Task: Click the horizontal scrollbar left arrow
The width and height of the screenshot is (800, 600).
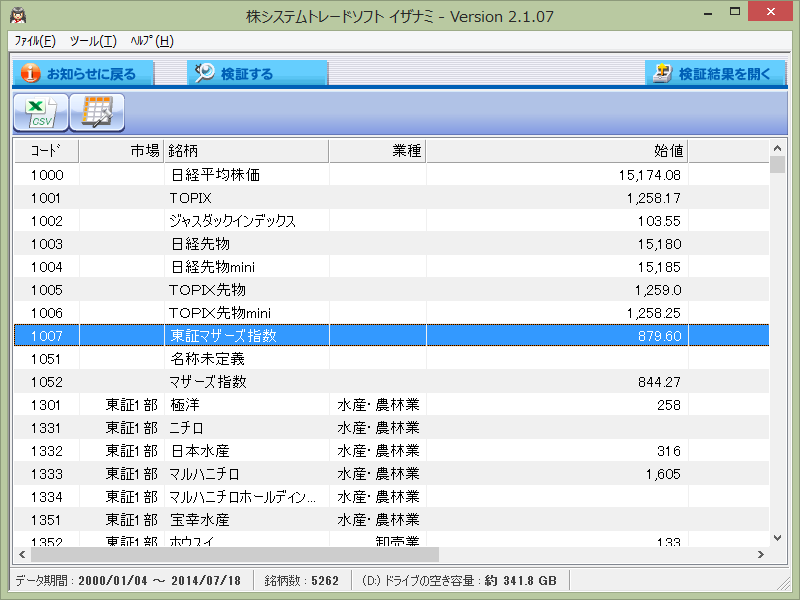Action: coord(22,554)
